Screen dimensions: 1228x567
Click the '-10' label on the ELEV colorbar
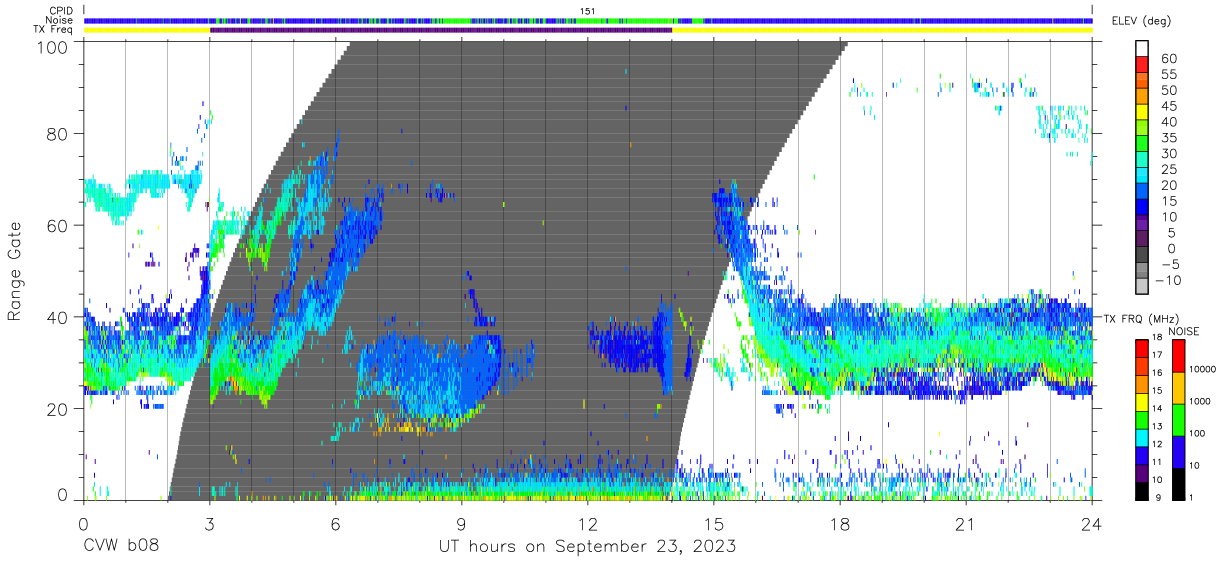tap(1168, 280)
